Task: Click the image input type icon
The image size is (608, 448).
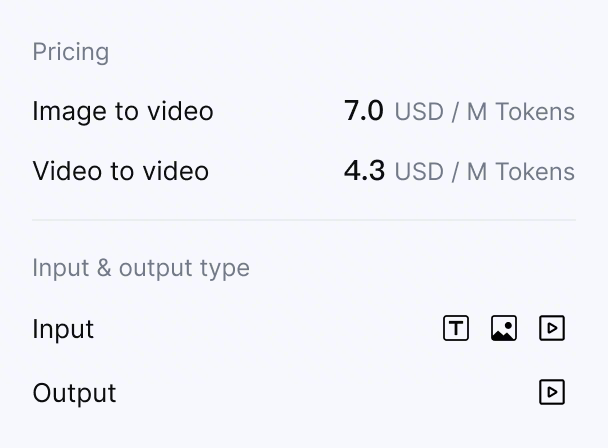Action: [504, 328]
